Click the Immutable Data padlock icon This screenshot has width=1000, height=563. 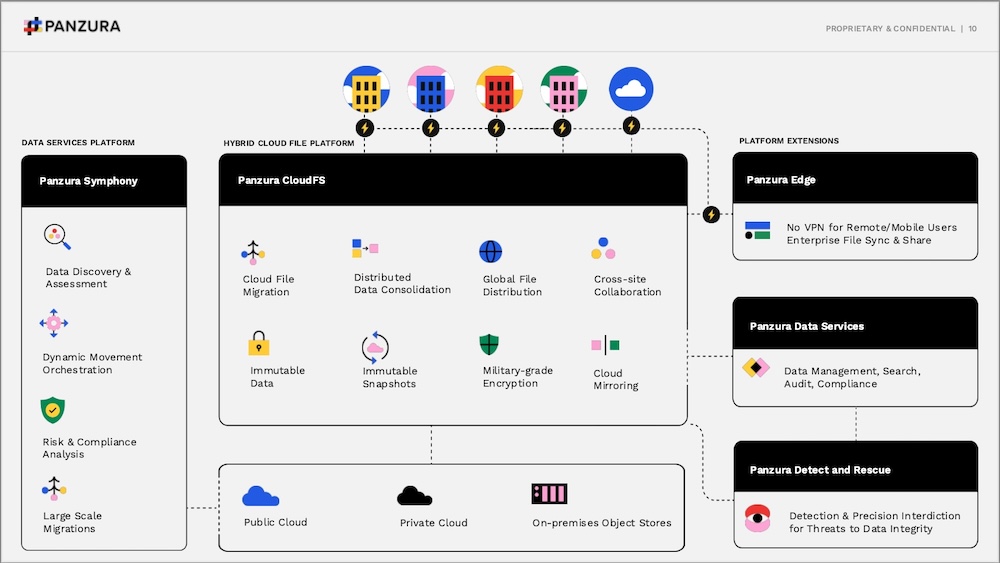point(258,342)
